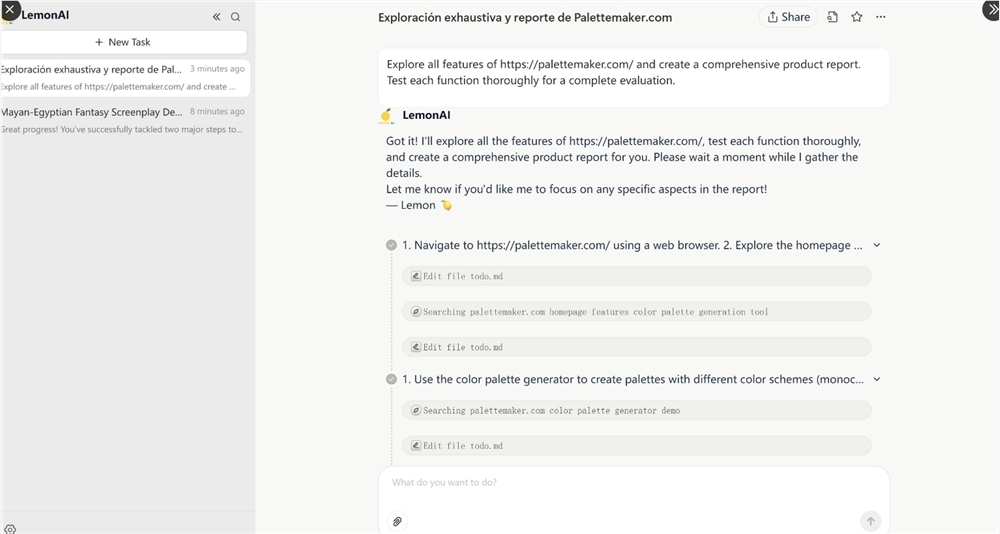Click the file document icon near Share
Image resolution: width=1000 pixels, height=534 pixels.
[833, 17]
